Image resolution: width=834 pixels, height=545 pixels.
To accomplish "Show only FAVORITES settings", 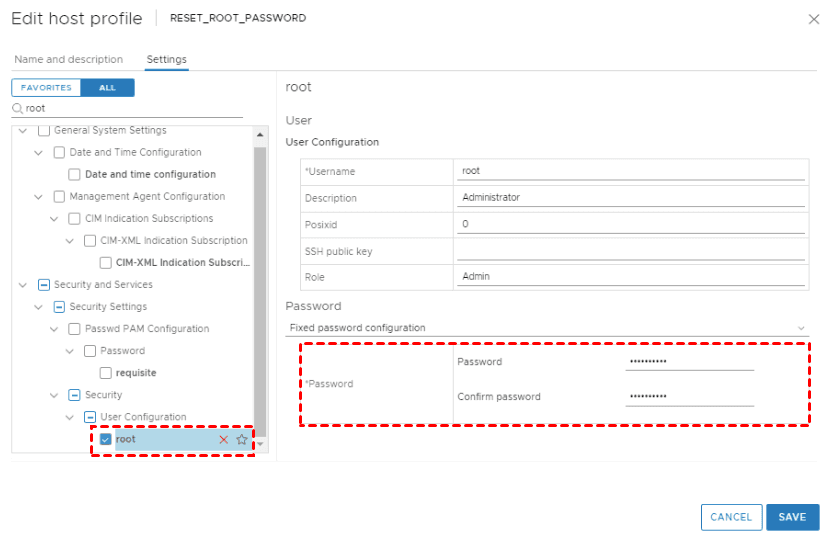I will point(46,88).
